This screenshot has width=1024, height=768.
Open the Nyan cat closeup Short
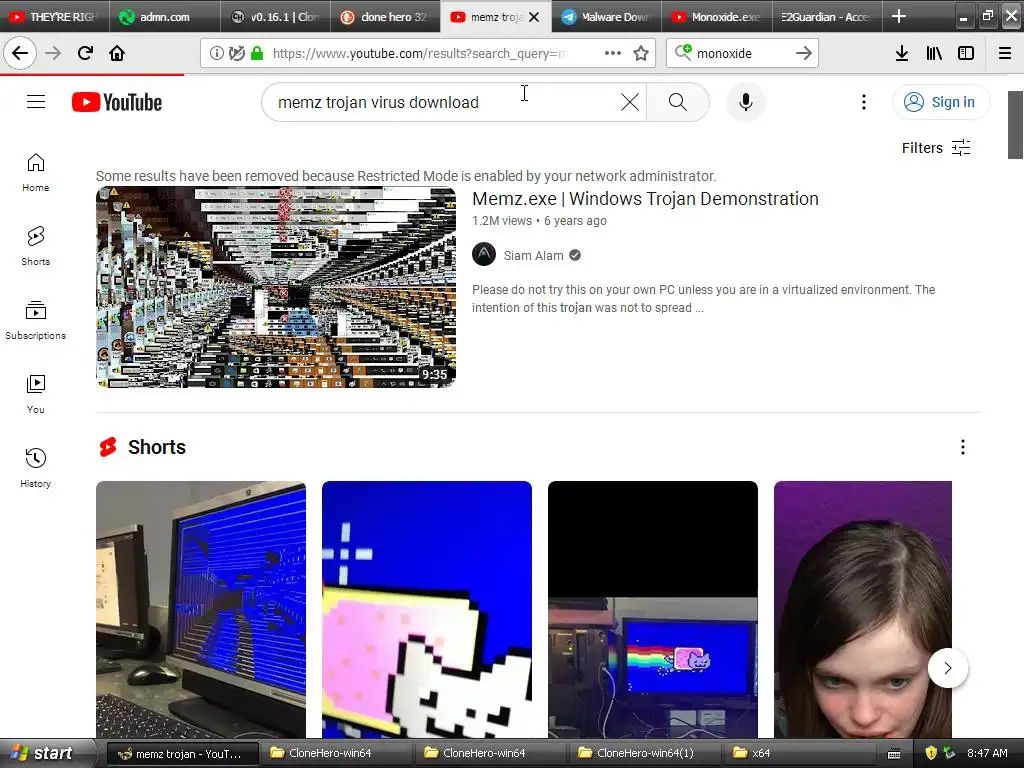point(426,609)
